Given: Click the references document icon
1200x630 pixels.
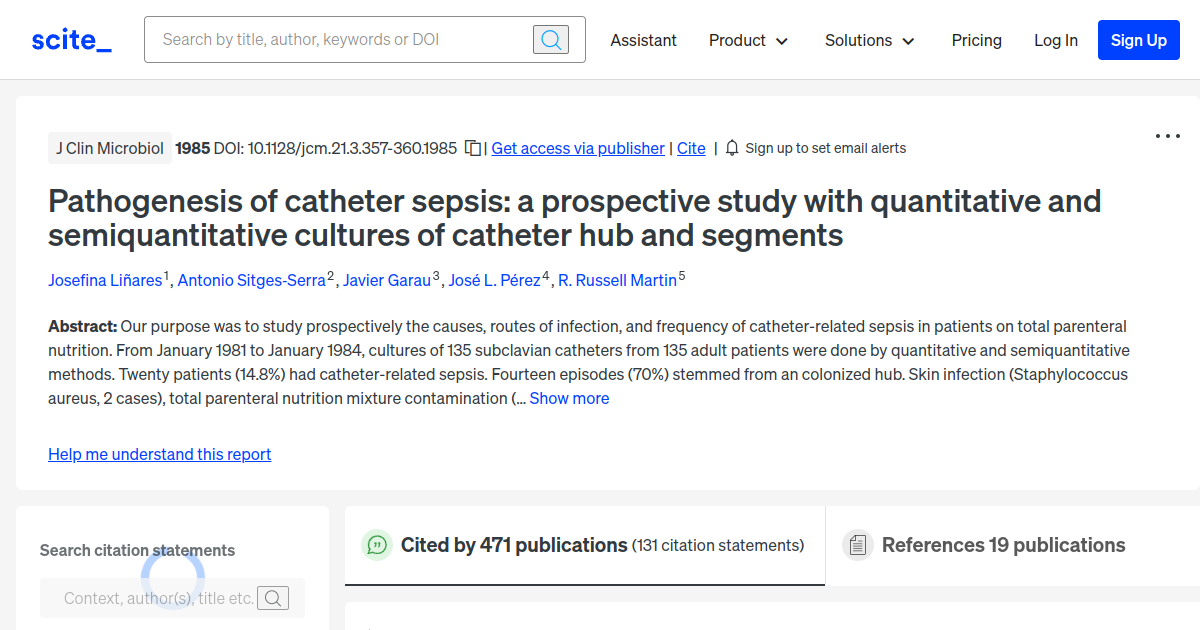Looking at the screenshot, I should coord(858,544).
